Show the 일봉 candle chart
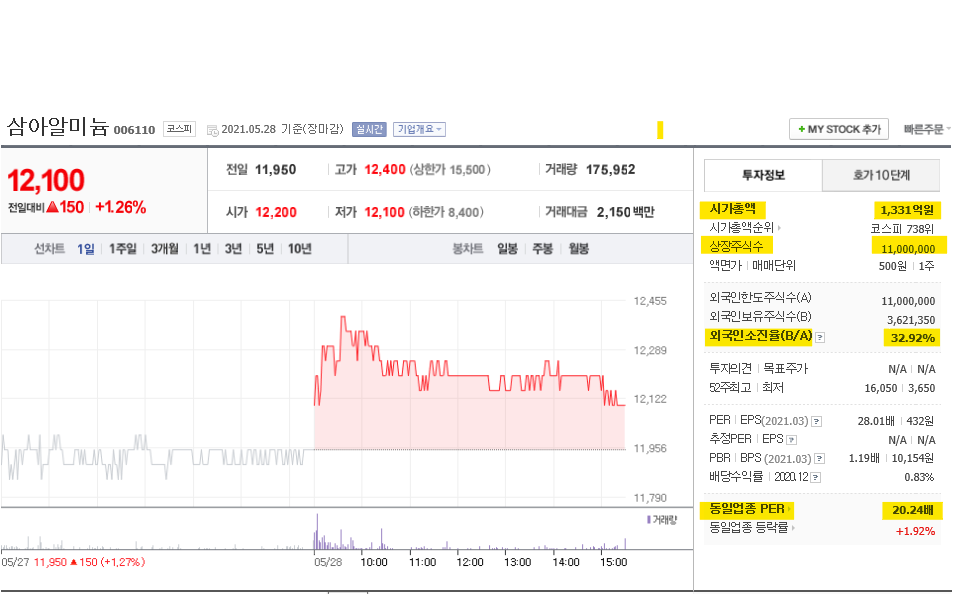 pyautogui.click(x=507, y=249)
